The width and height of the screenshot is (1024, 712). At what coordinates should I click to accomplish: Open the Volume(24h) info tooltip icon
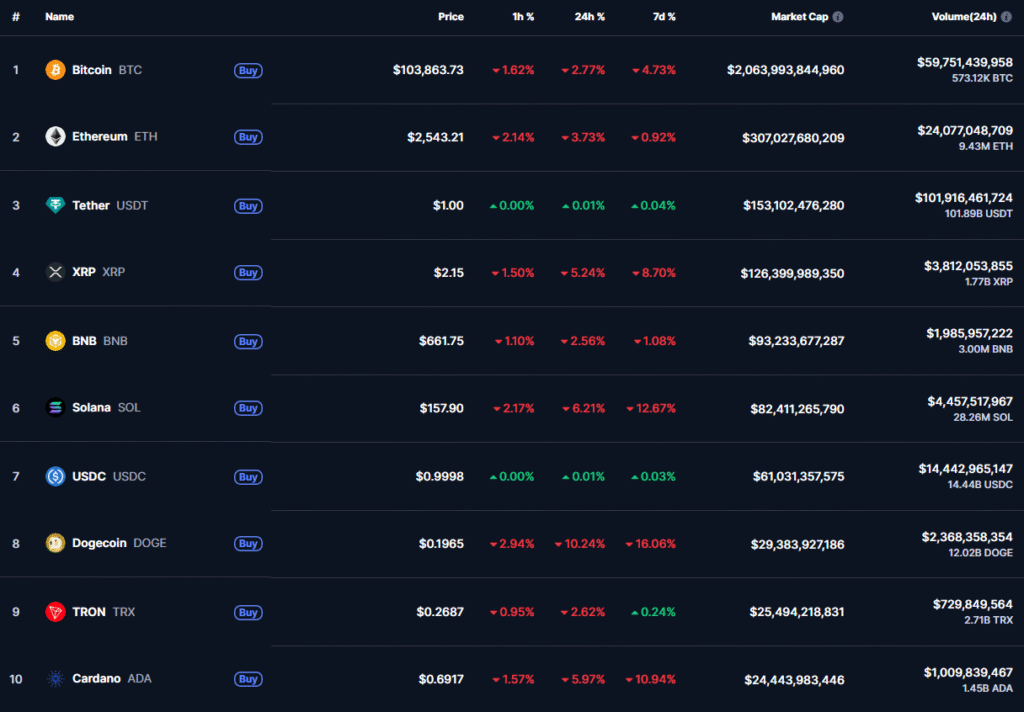(x=1006, y=17)
